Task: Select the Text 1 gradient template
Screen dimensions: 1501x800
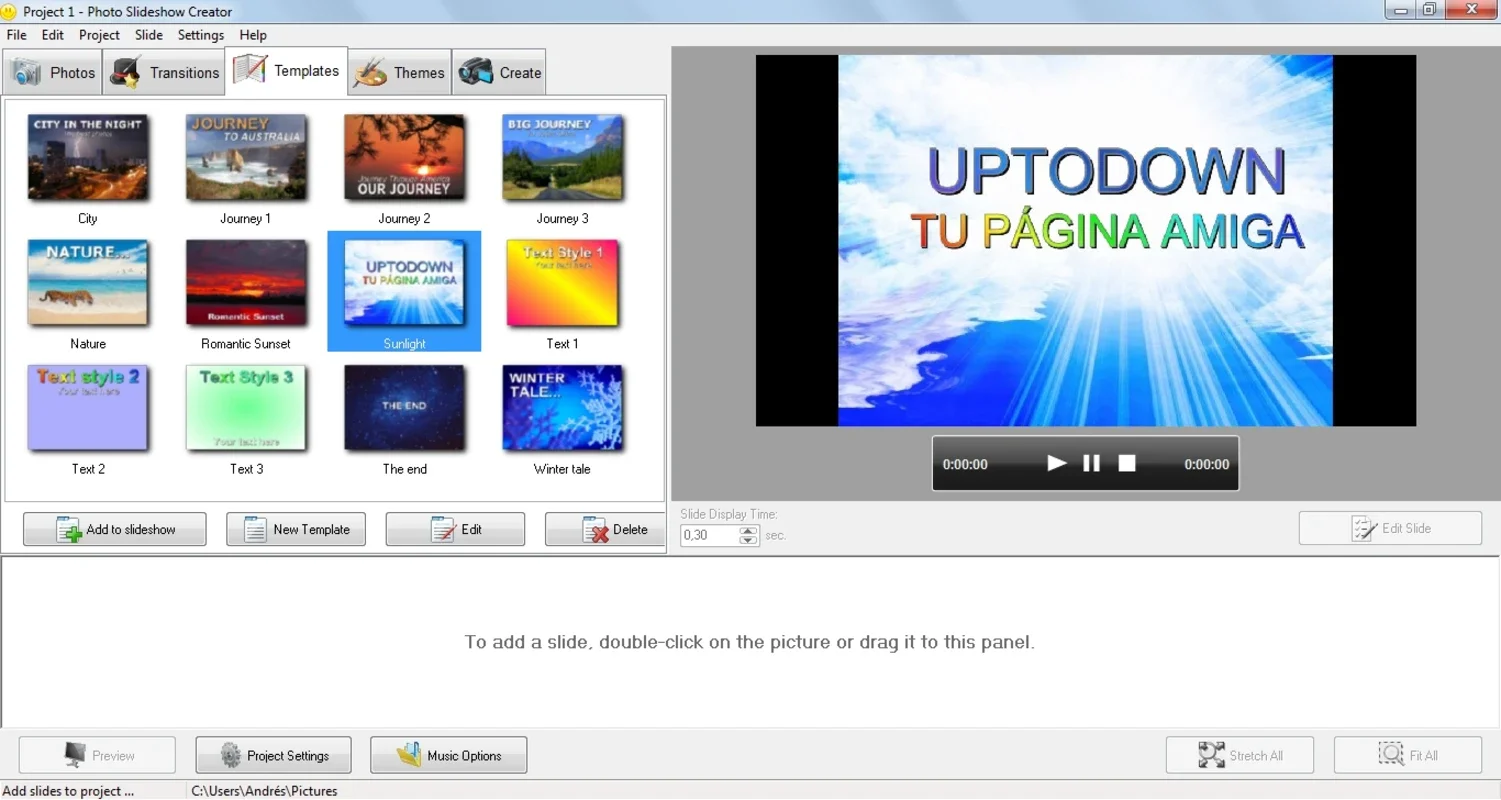Action: (562, 282)
